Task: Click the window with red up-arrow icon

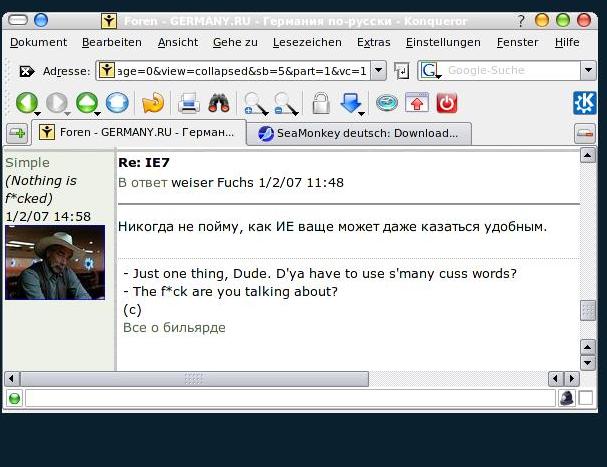Action: click(417, 103)
